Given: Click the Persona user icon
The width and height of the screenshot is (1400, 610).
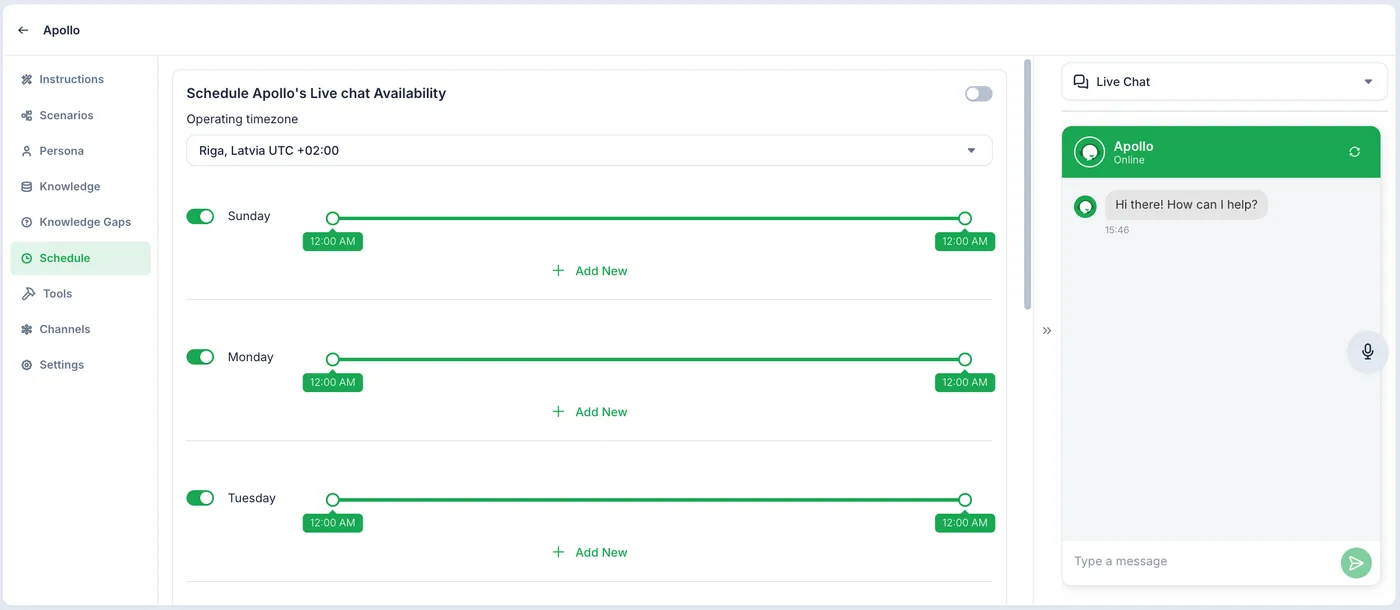Looking at the screenshot, I should coord(27,151).
